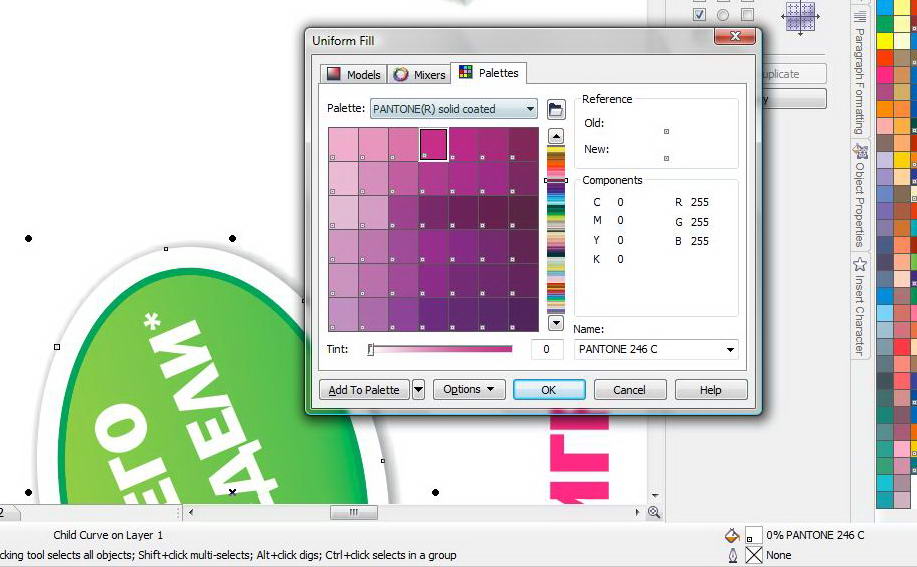This screenshot has width=917, height=567.
Task: Open the color Name dropdown
Action: point(656,349)
